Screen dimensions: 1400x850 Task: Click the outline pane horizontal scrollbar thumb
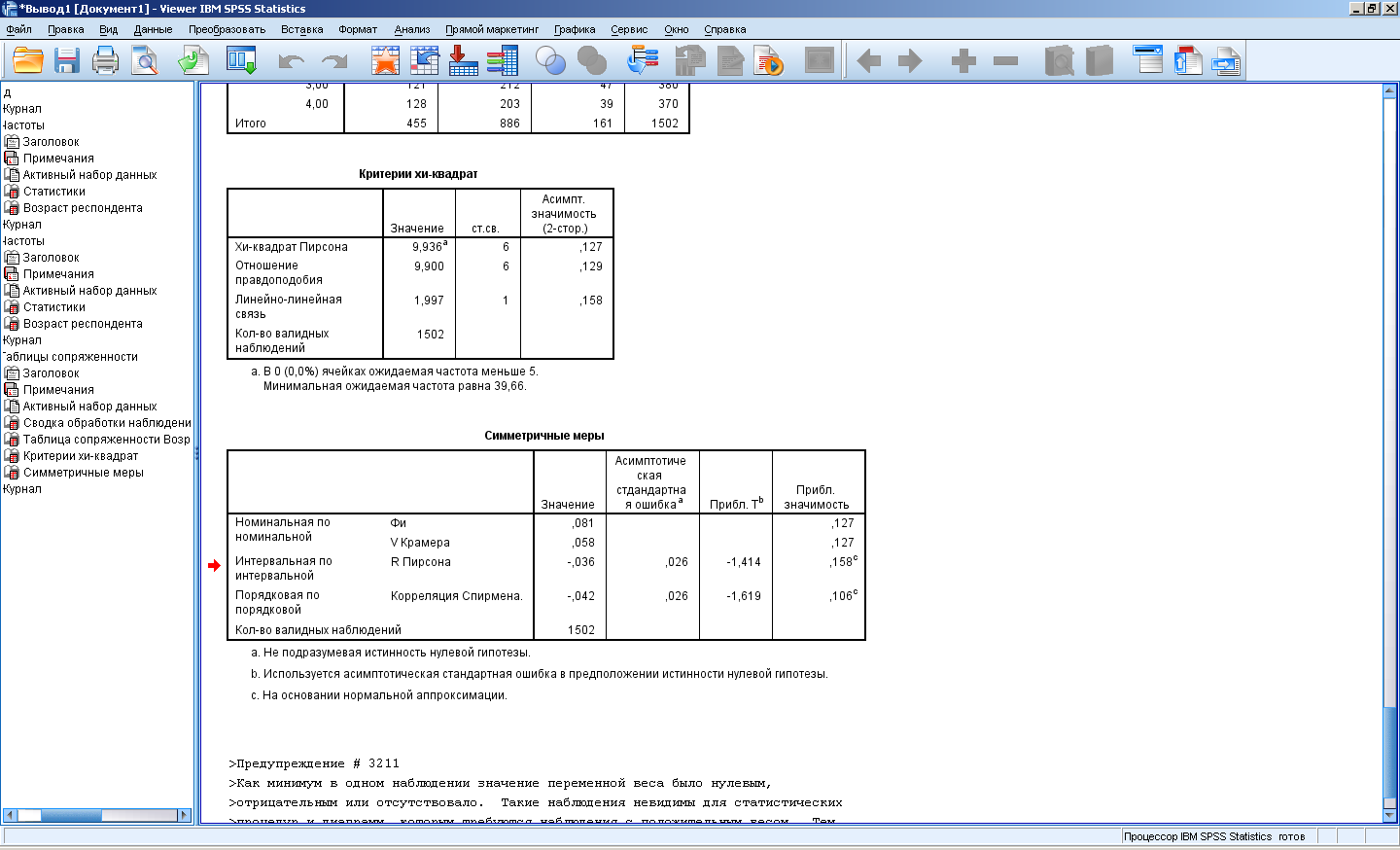tap(71, 815)
